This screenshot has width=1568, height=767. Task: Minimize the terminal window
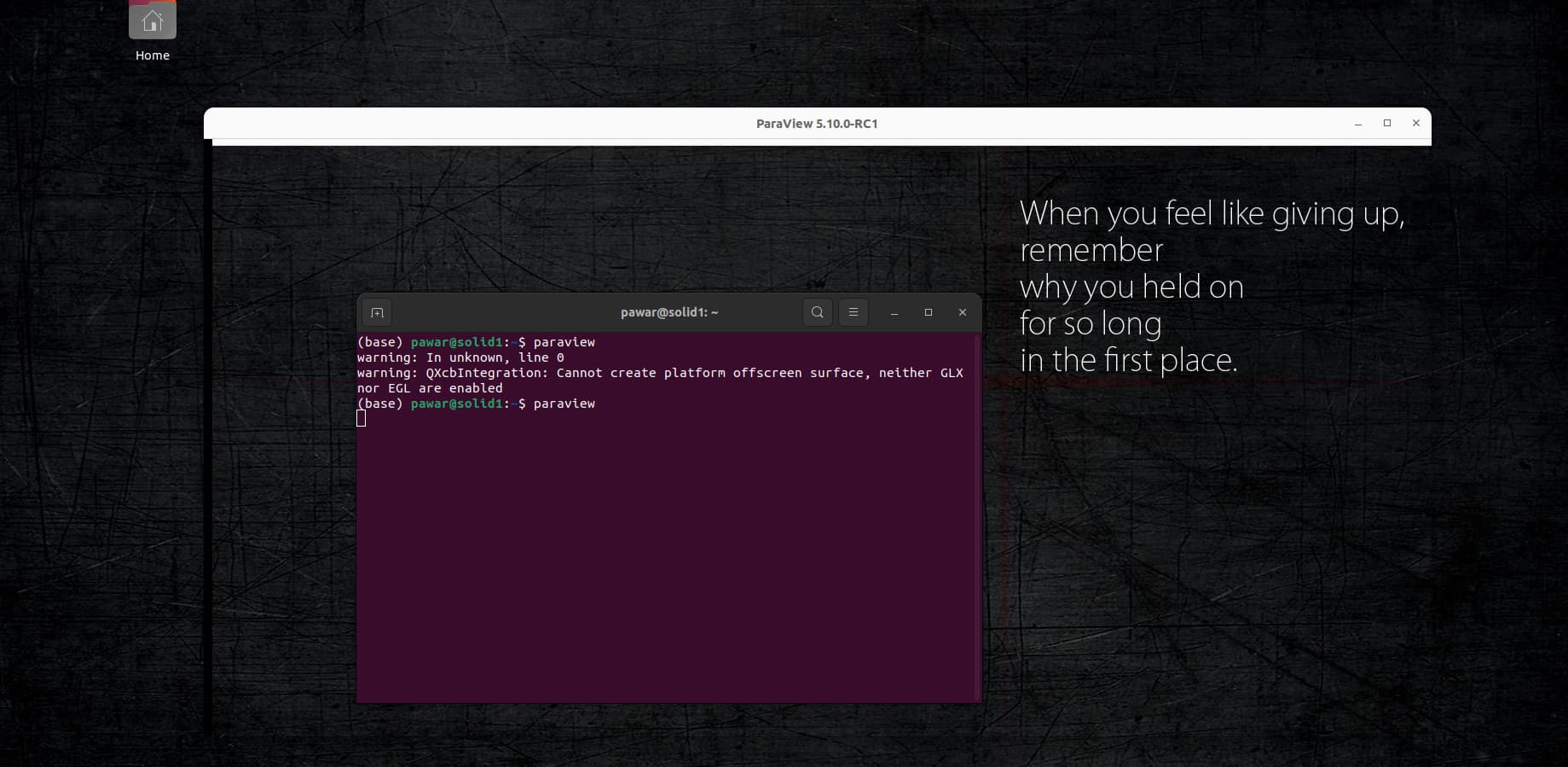click(894, 313)
